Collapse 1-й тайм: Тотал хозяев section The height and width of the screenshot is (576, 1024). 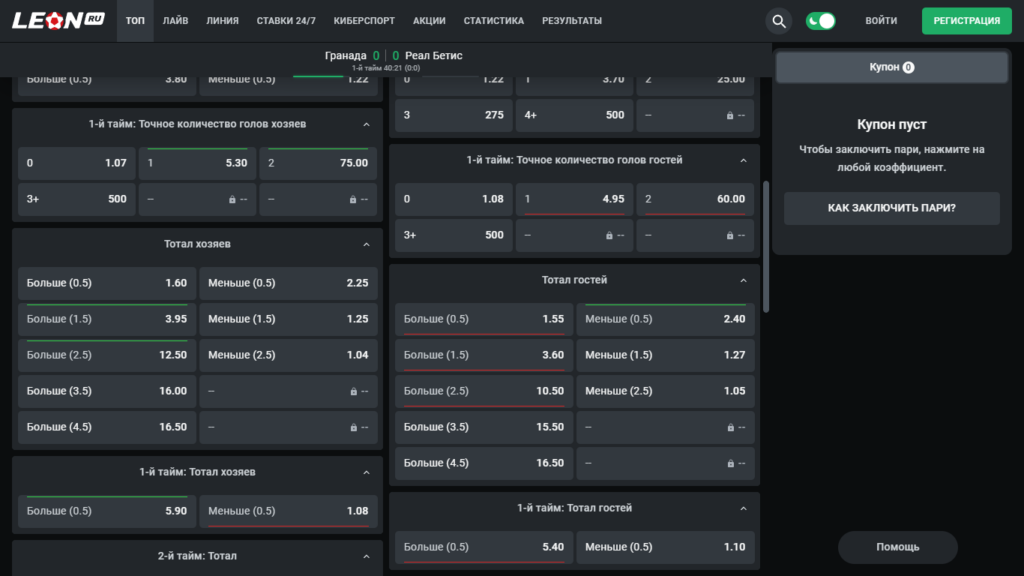pos(366,472)
